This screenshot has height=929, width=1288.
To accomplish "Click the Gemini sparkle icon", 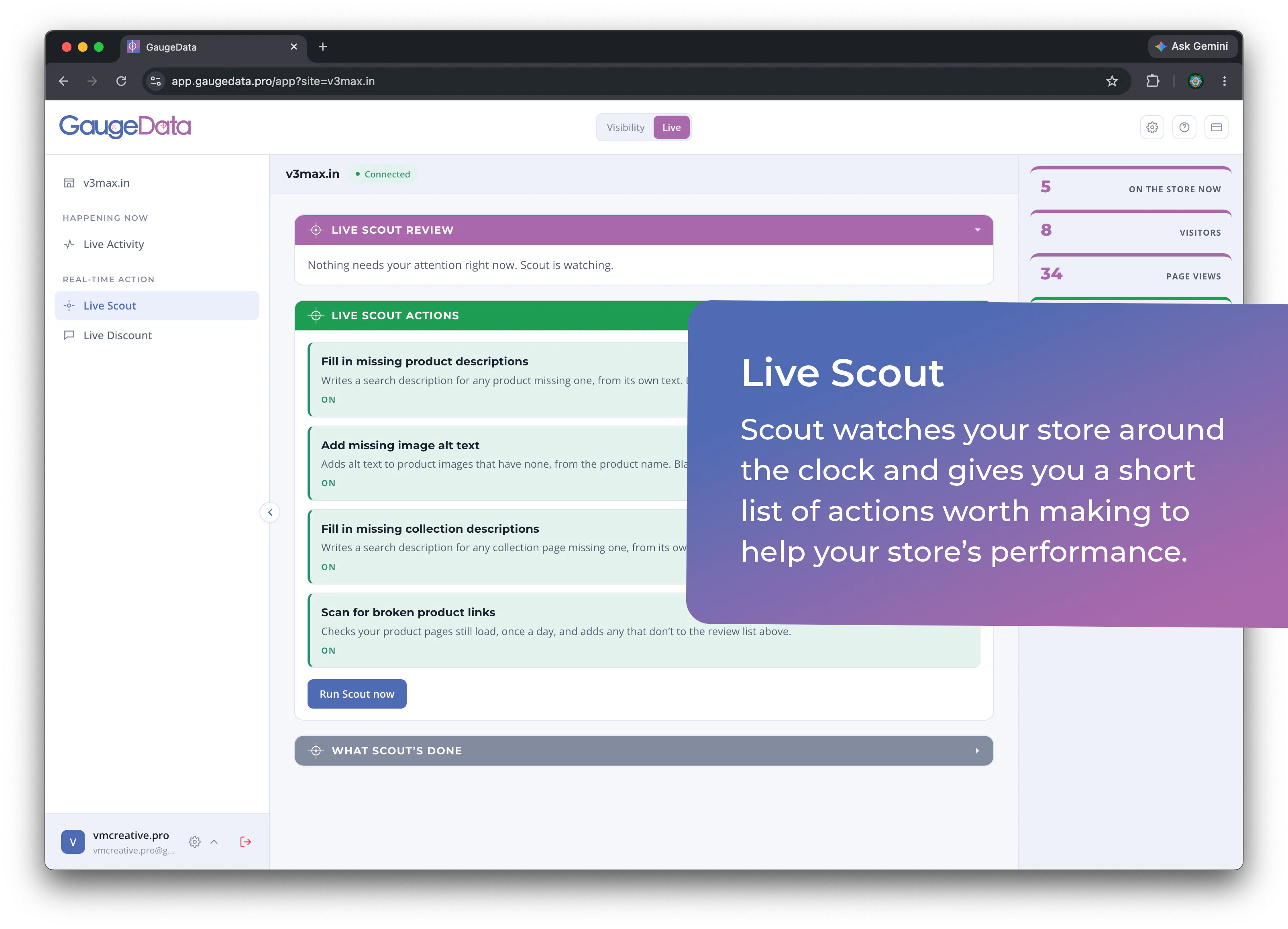I will pyautogui.click(x=1161, y=47).
